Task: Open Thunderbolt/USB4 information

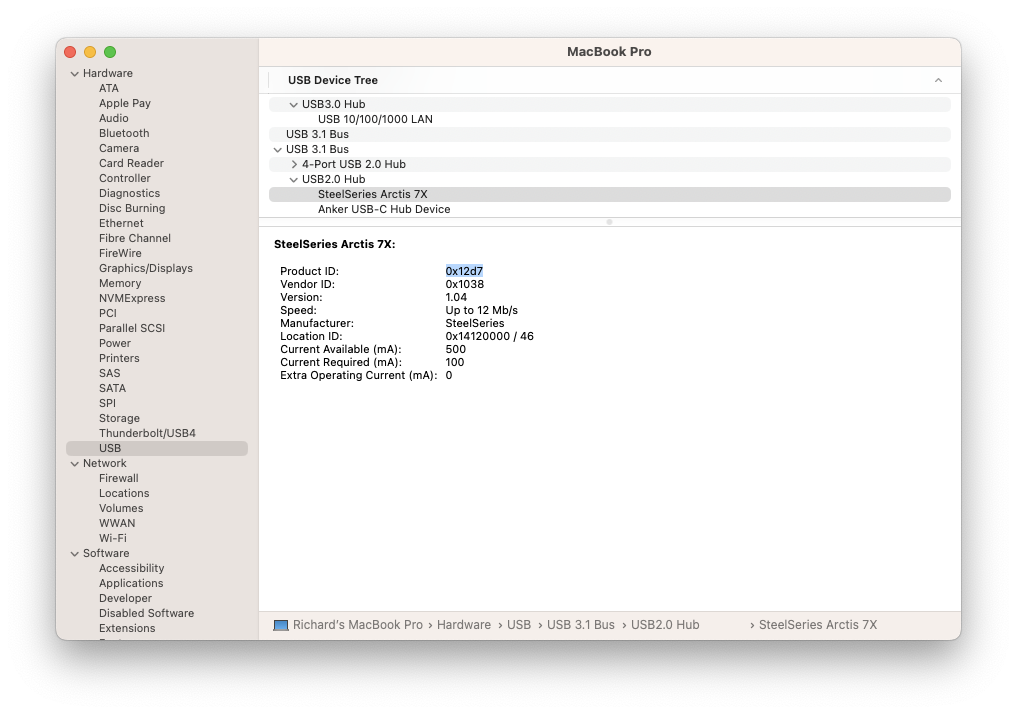Action: [x=147, y=433]
